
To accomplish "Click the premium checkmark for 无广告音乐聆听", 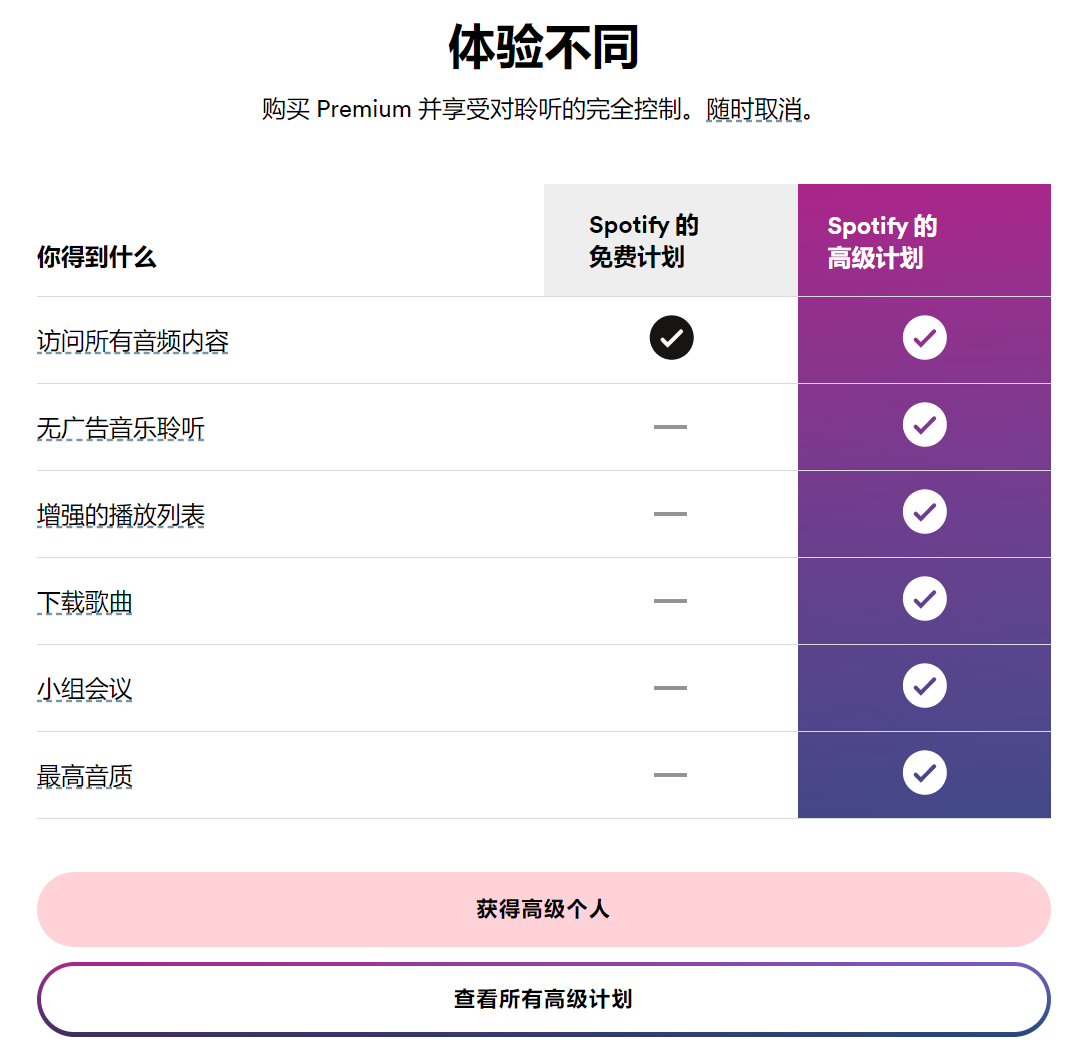I will point(924,425).
